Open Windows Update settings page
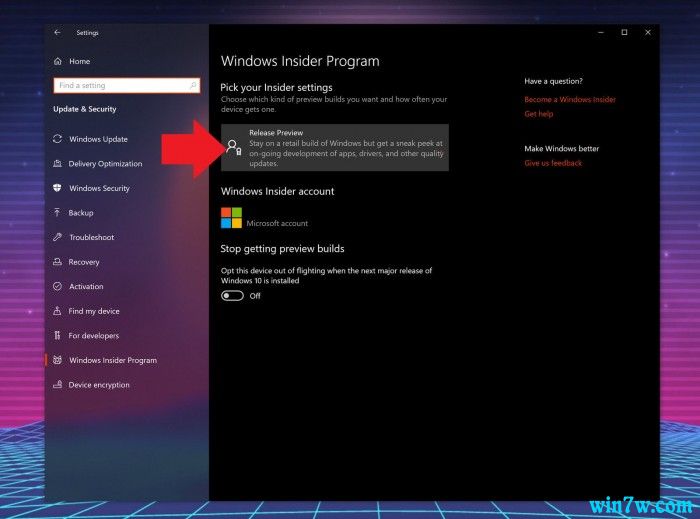Viewport: 700px width, 519px height. click(x=98, y=139)
